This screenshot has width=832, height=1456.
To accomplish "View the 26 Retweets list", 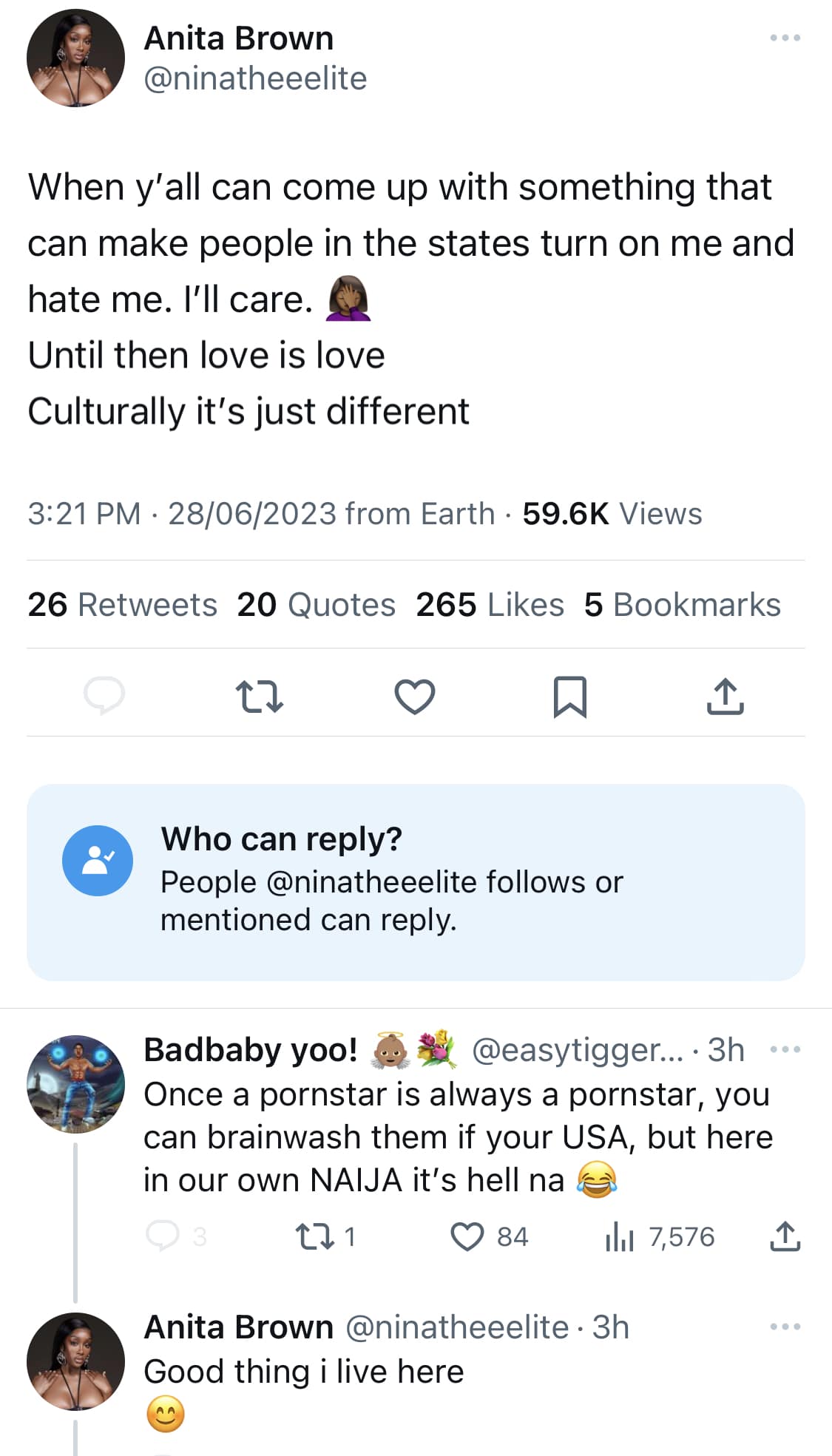I will point(123,605).
